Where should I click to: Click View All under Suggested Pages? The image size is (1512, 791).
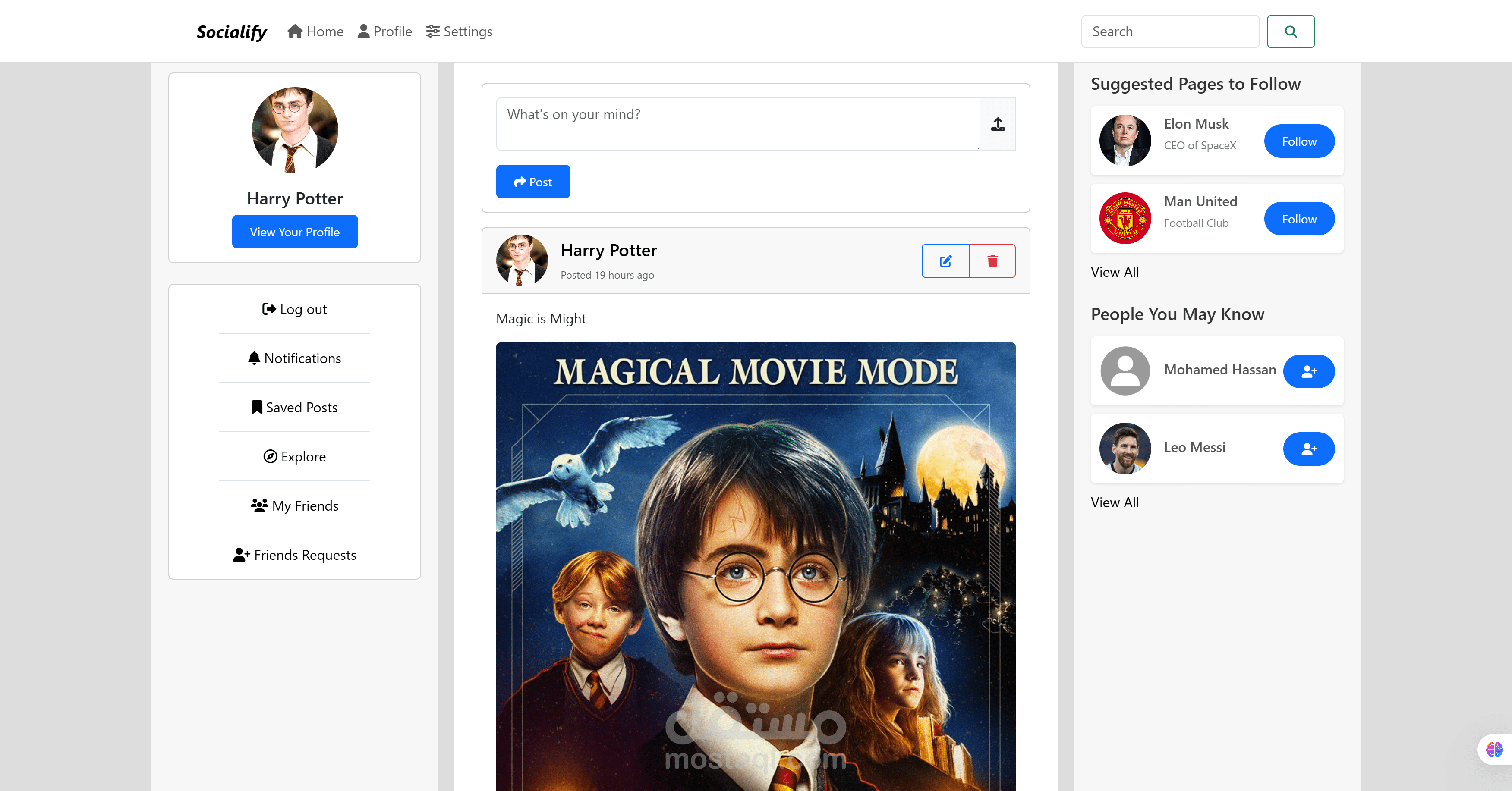1114,272
